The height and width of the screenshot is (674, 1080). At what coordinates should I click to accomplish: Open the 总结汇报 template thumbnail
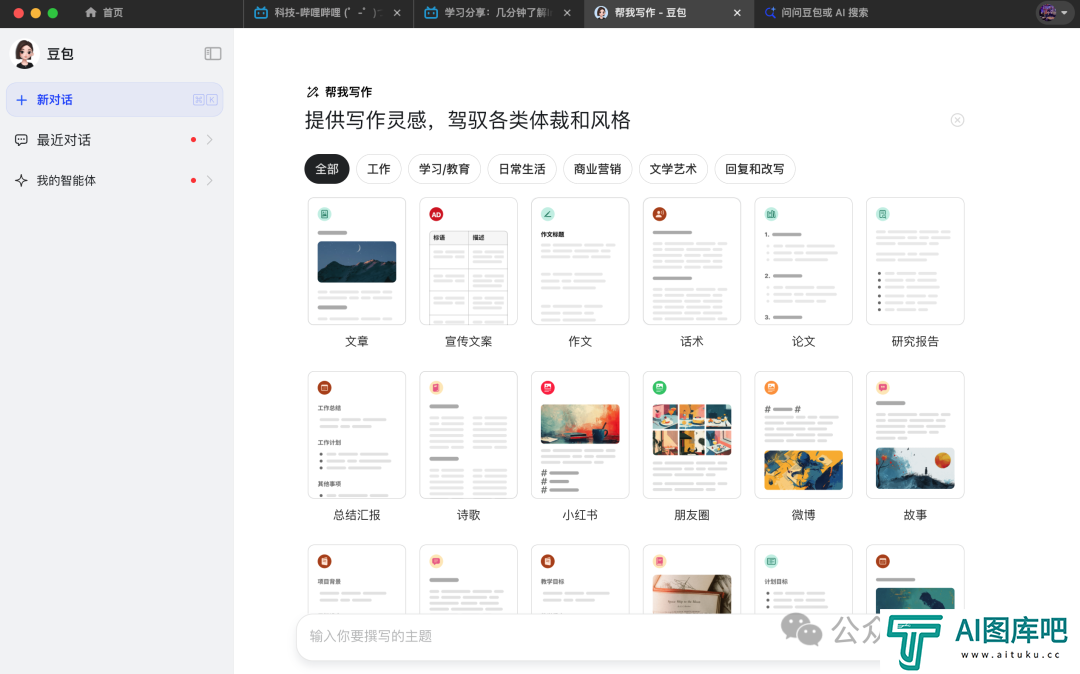[x=357, y=434]
